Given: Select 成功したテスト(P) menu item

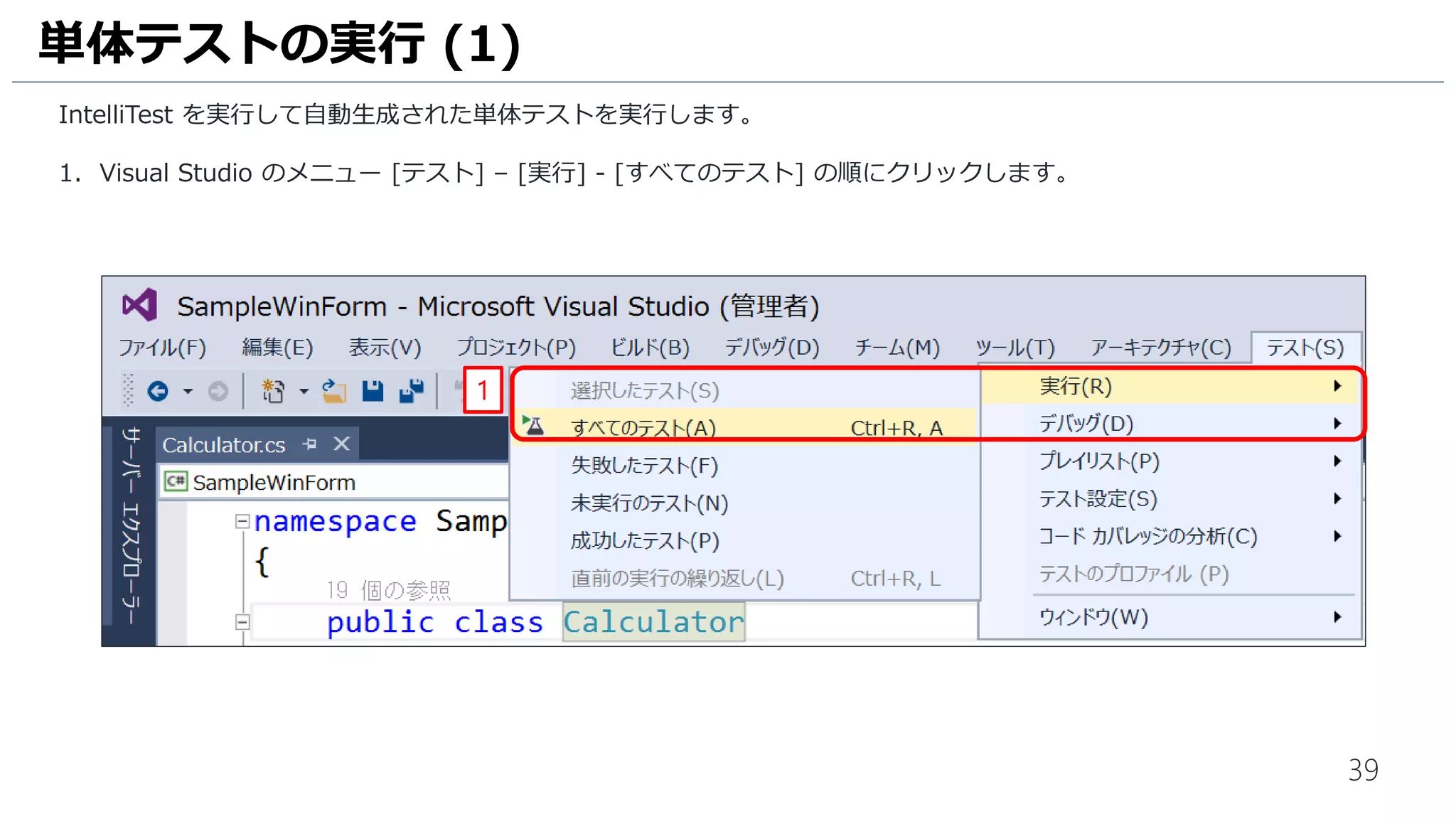Looking at the screenshot, I should (745, 541).
